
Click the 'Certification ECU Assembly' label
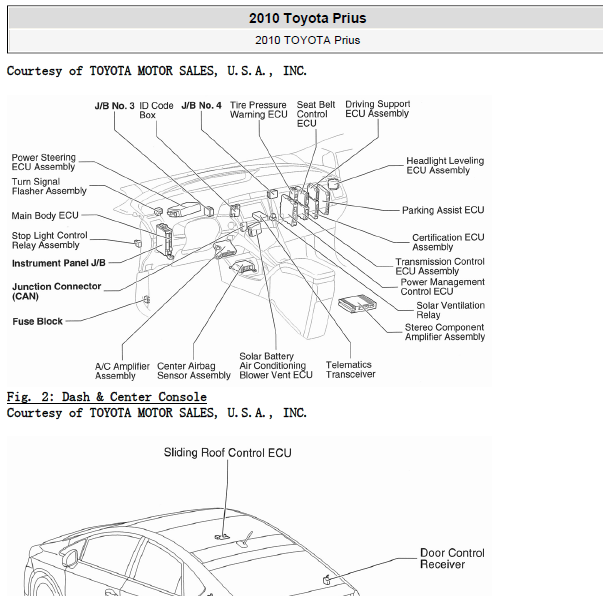[448, 242]
